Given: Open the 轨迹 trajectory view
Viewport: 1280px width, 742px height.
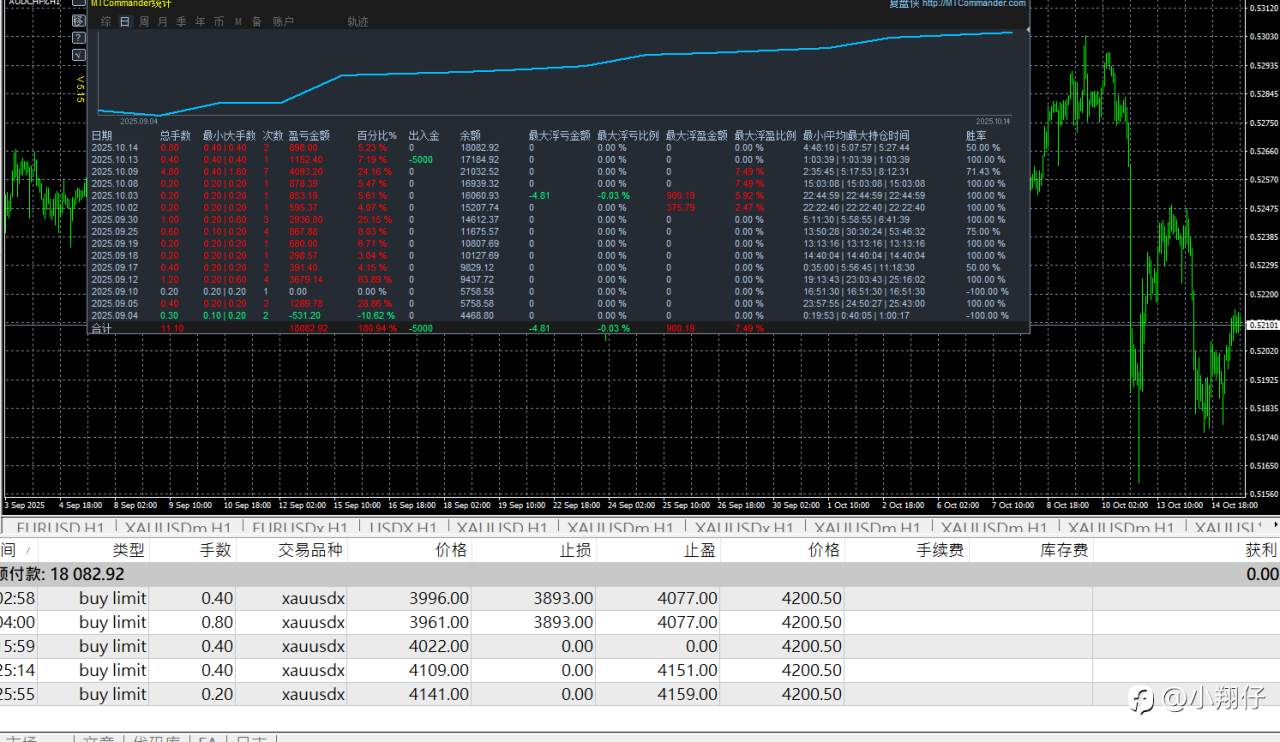Looking at the screenshot, I should pos(357,21).
